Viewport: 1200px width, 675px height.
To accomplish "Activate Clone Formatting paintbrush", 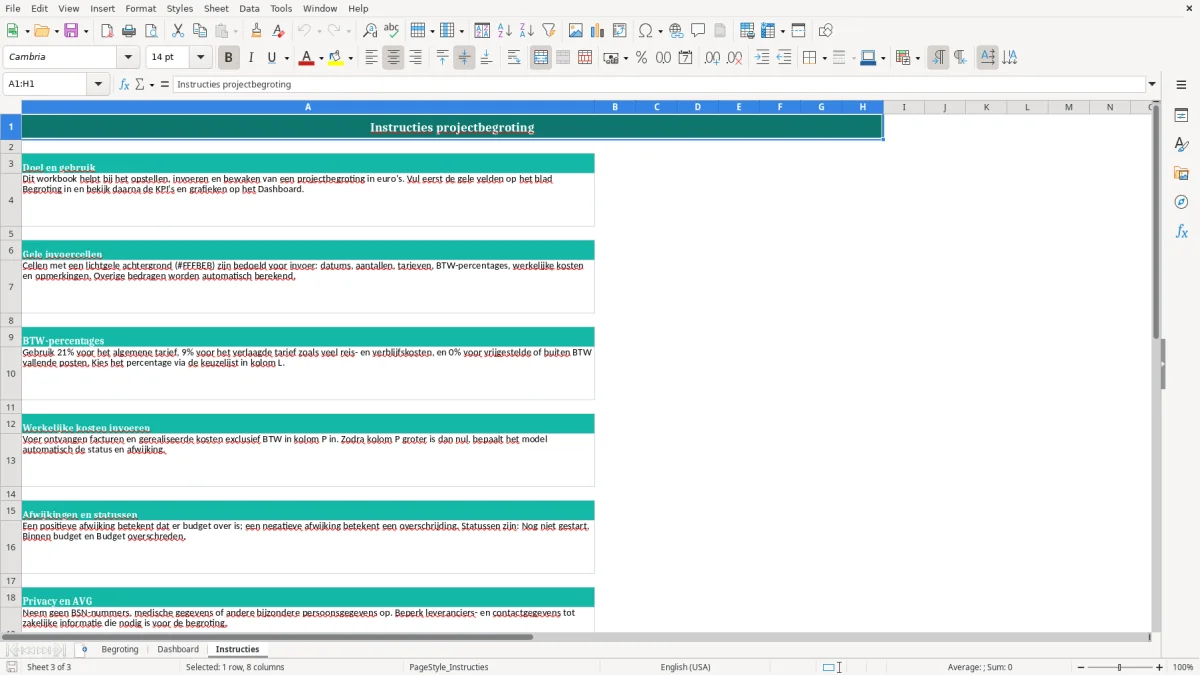I will (257, 31).
